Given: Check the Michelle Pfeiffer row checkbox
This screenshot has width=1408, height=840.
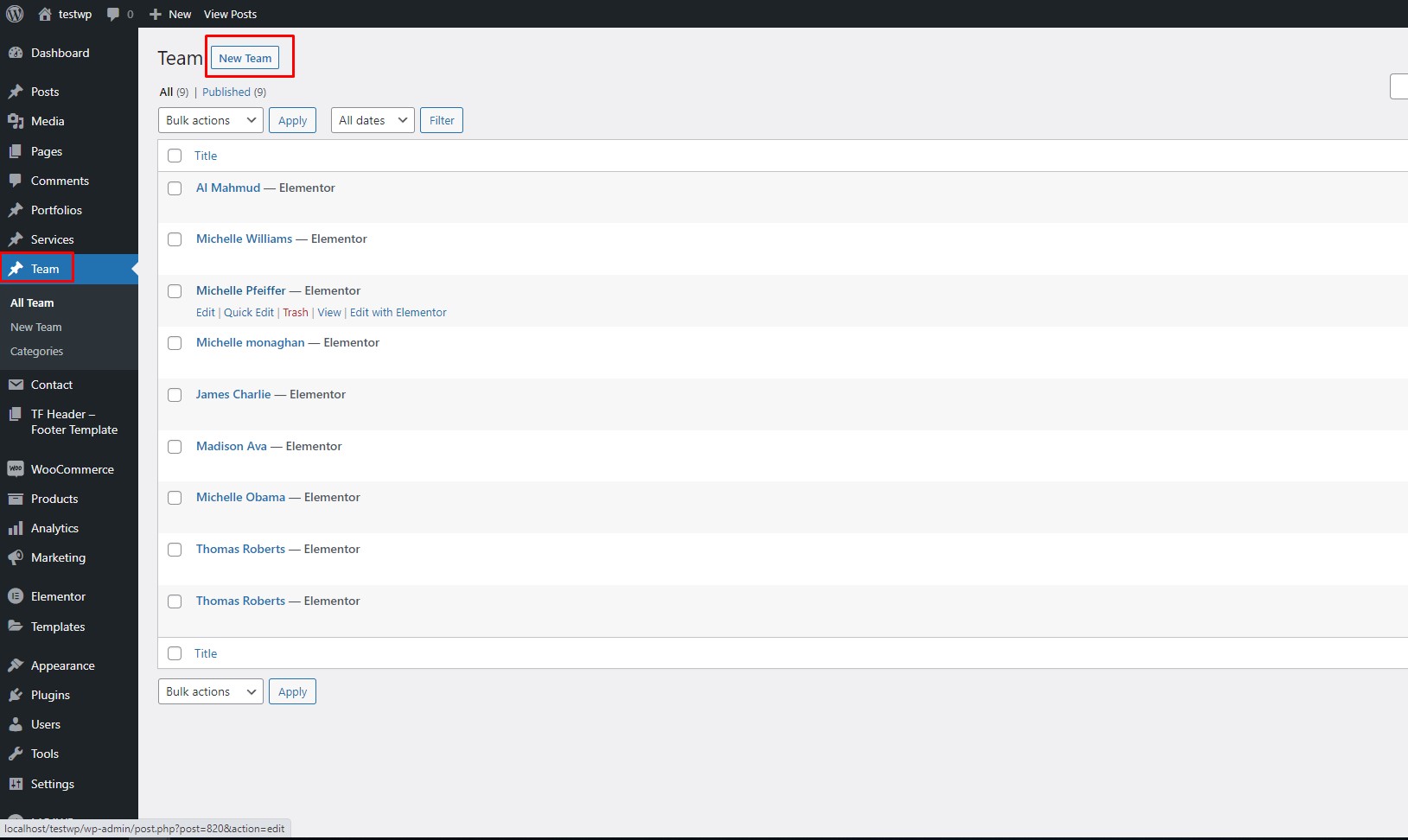Looking at the screenshot, I should (175, 291).
